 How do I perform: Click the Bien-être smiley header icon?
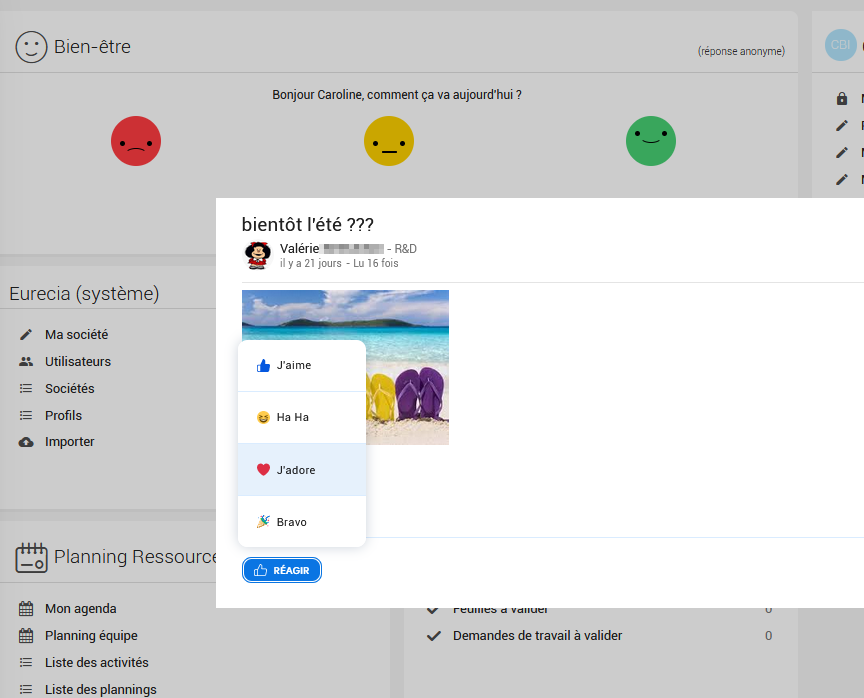point(31,47)
